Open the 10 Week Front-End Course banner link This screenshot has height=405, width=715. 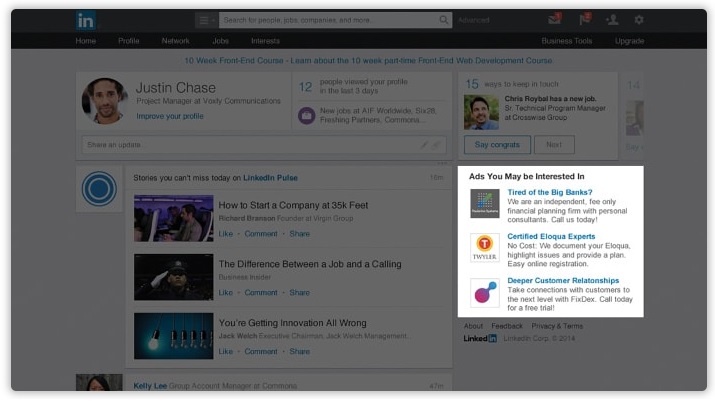pyautogui.click(x=368, y=61)
